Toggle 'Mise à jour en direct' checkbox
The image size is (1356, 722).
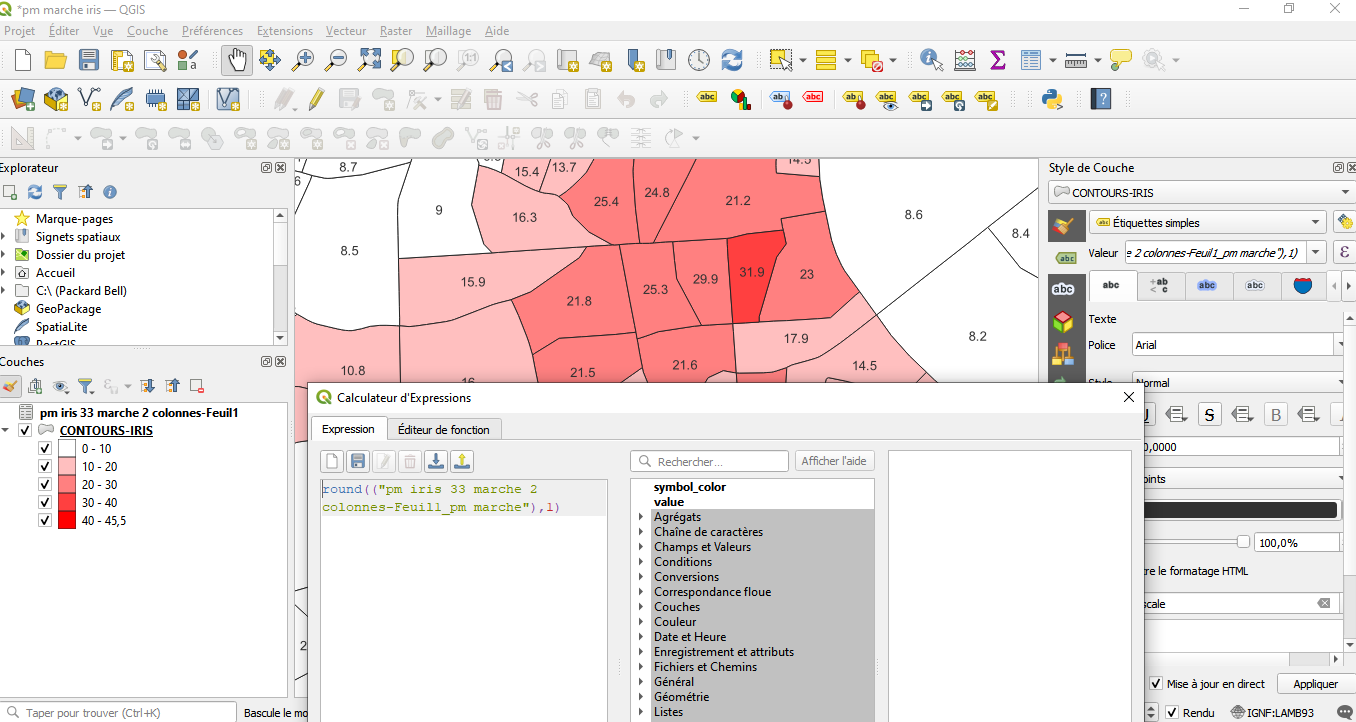pos(1157,684)
